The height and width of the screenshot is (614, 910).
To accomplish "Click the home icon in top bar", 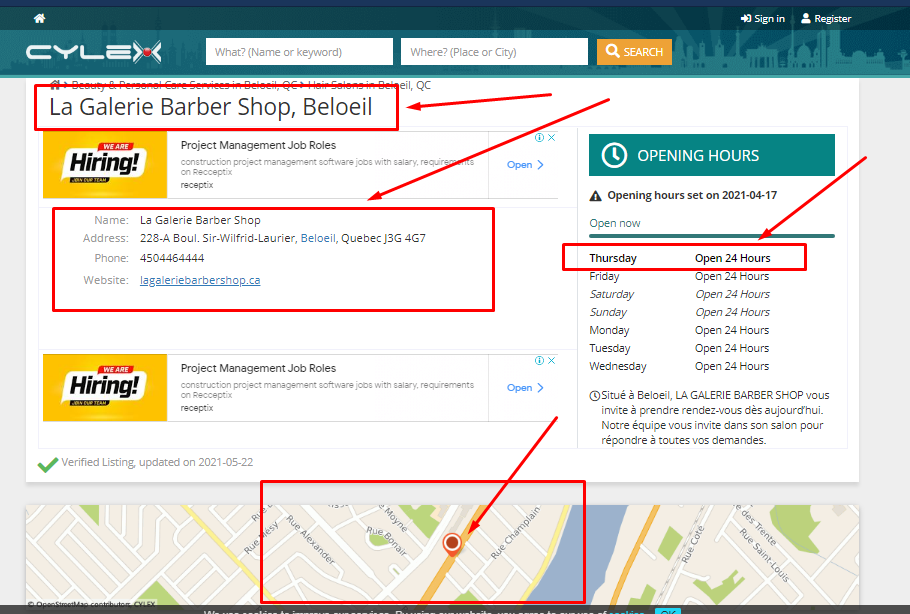I will click(39, 18).
